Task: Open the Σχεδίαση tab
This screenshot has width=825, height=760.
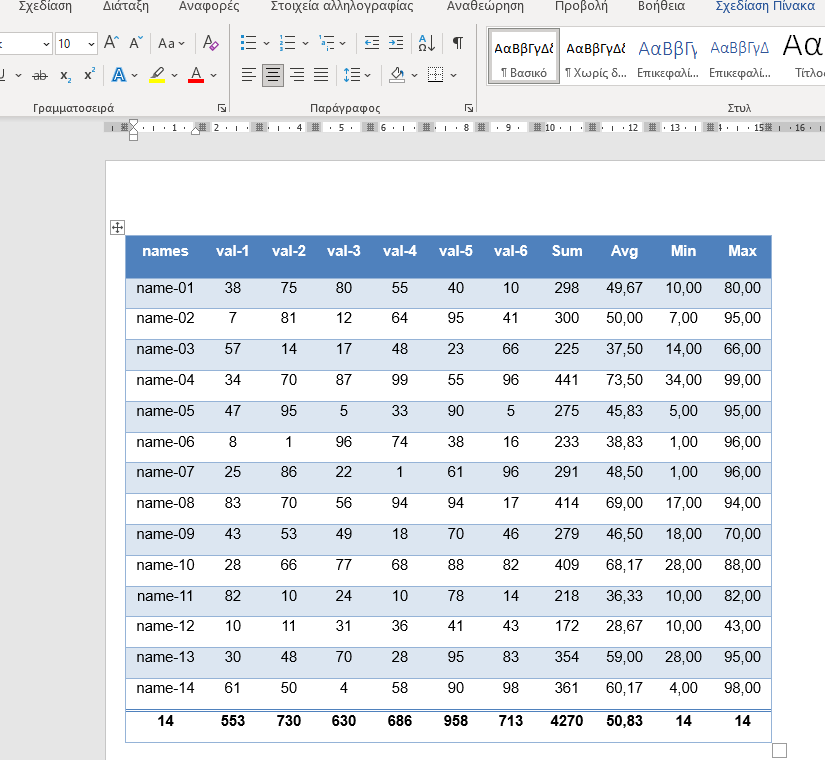Action: 45,6
